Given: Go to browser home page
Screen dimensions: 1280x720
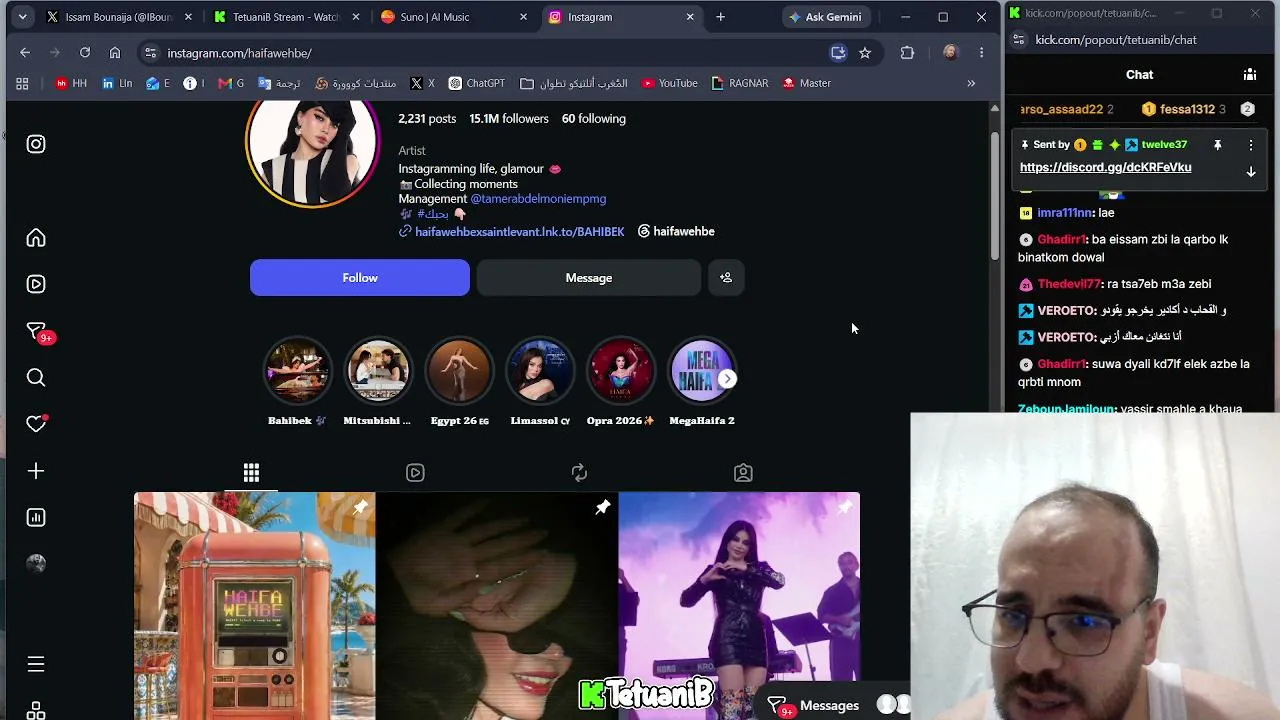Looking at the screenshot, I should click(x=115, y=53).
